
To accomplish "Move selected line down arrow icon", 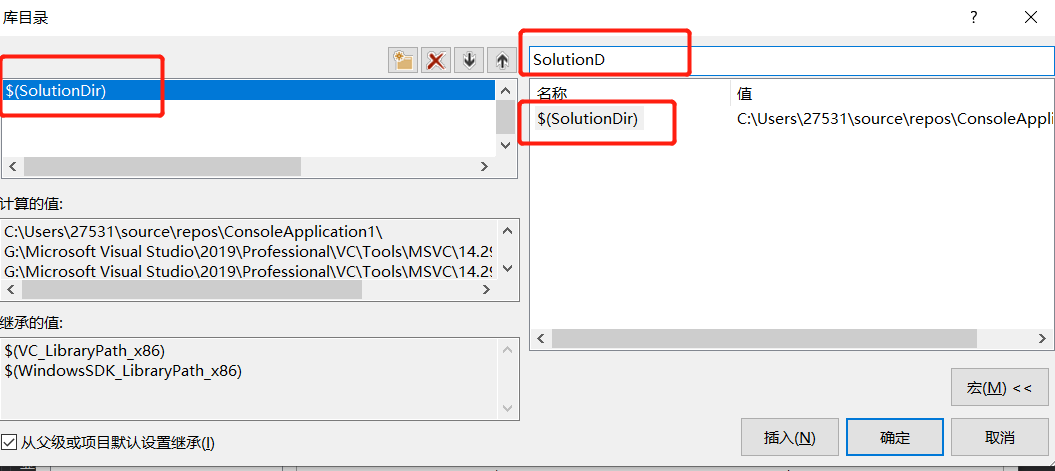I will tap(469, 60).
